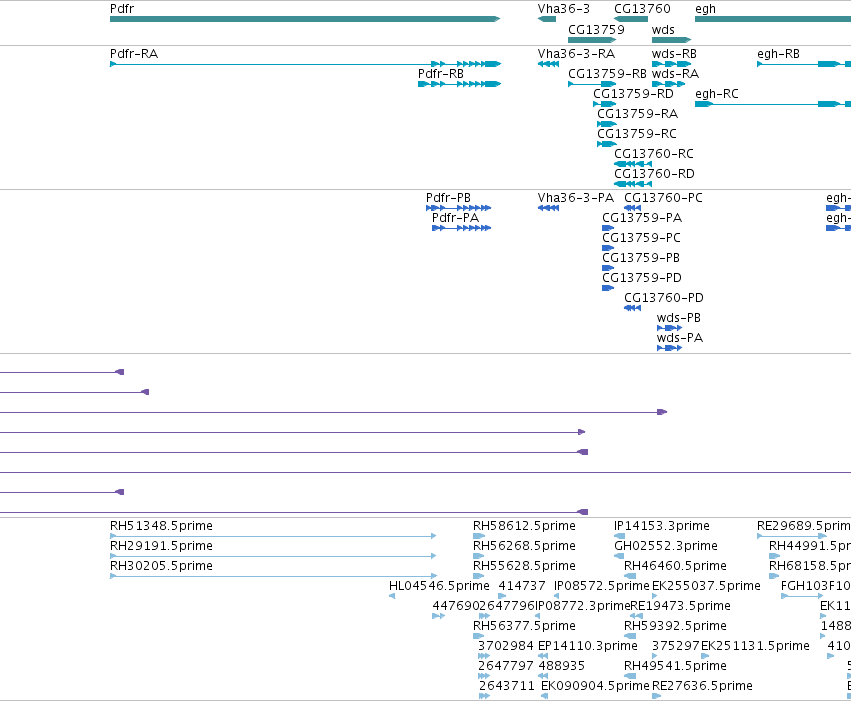Click the CG13759-PA protein label
The image size is (851, 701).
pyautogui.click(x=642, y=218)
